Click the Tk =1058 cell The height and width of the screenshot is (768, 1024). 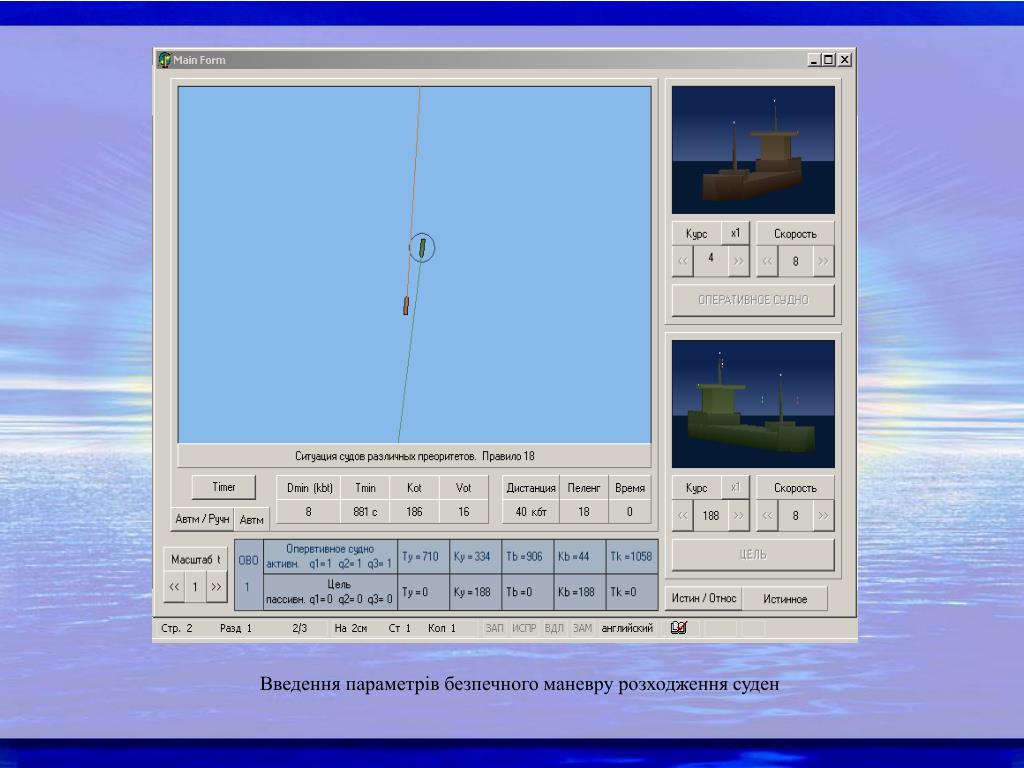(632, 557)
